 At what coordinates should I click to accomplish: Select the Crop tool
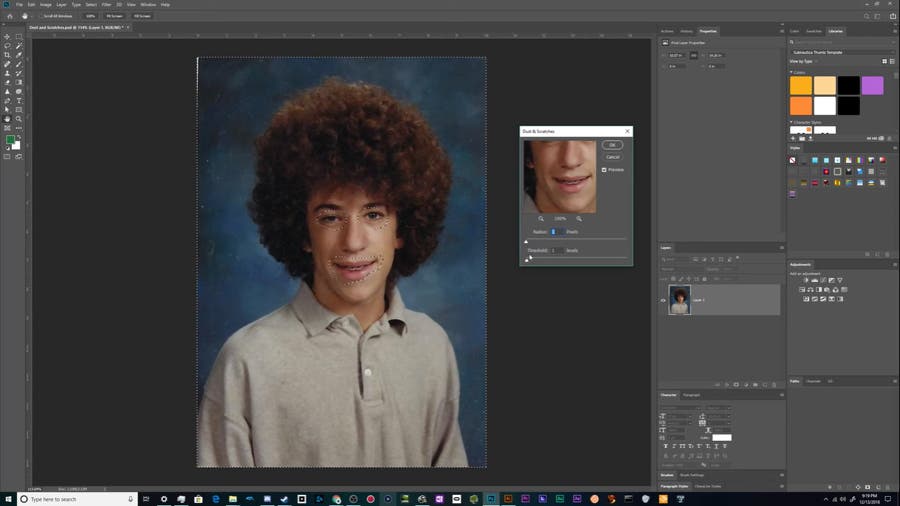click(x=7, y=55)
